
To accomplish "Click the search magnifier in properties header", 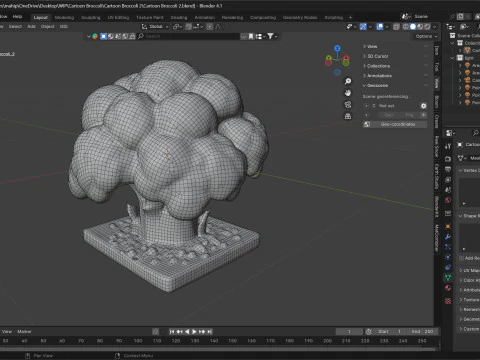I will [x=475, y=133].
